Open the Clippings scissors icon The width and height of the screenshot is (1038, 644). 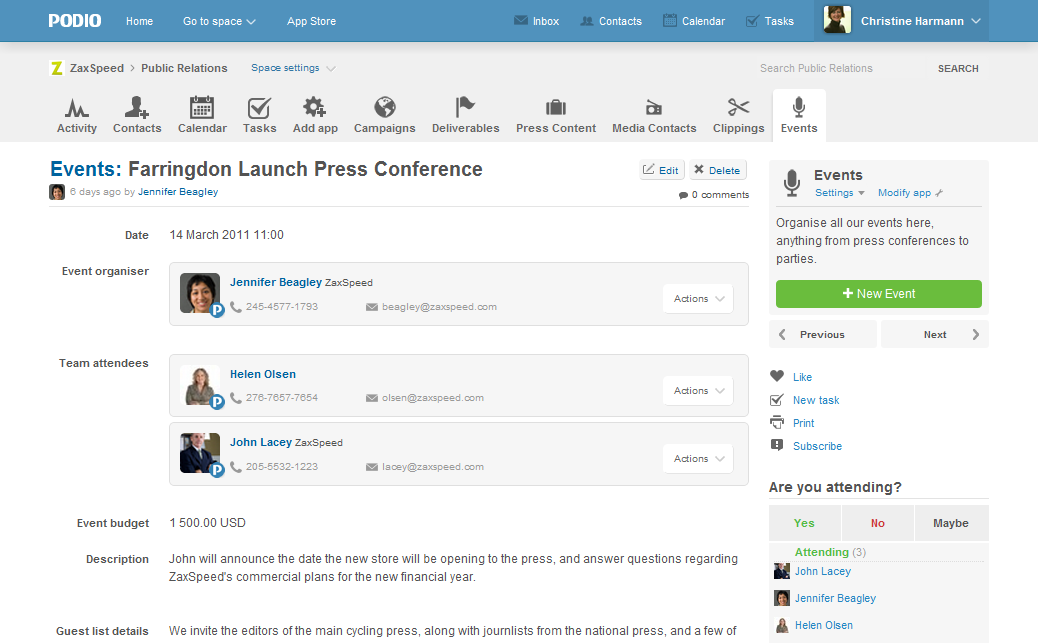coord(738,108)
